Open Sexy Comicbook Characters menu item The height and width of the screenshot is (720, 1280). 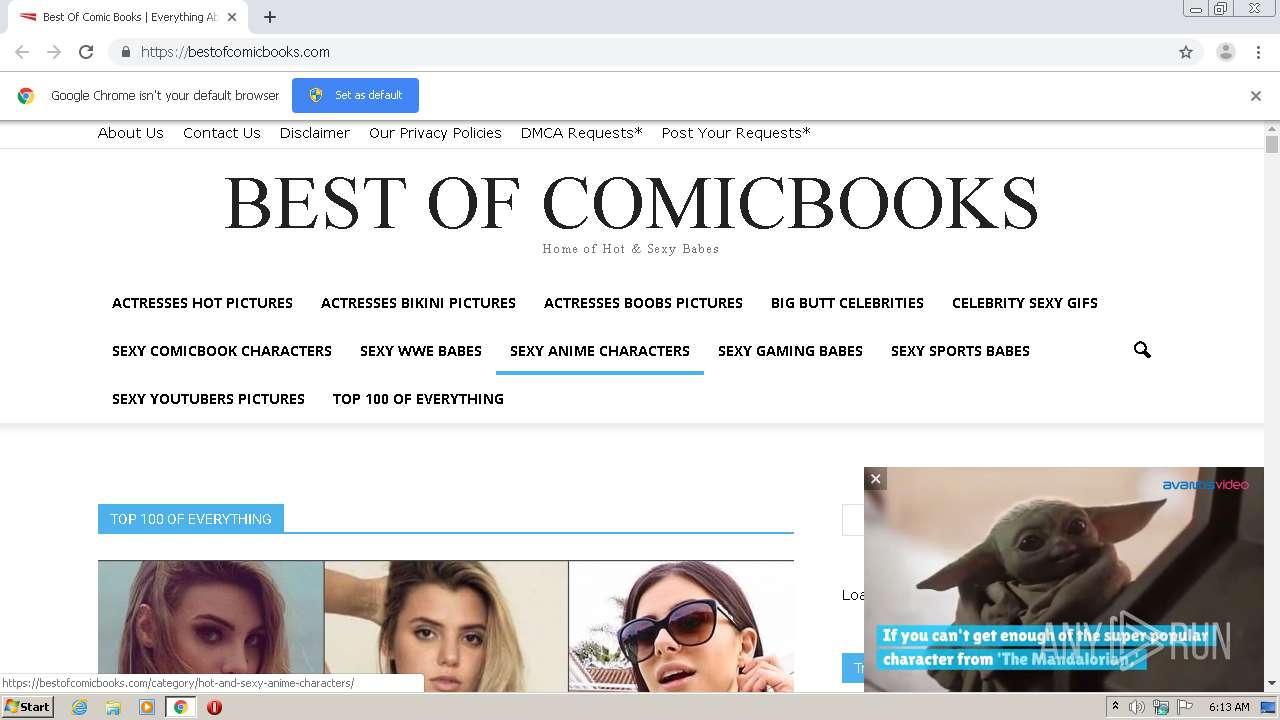(x=222, y=351)
